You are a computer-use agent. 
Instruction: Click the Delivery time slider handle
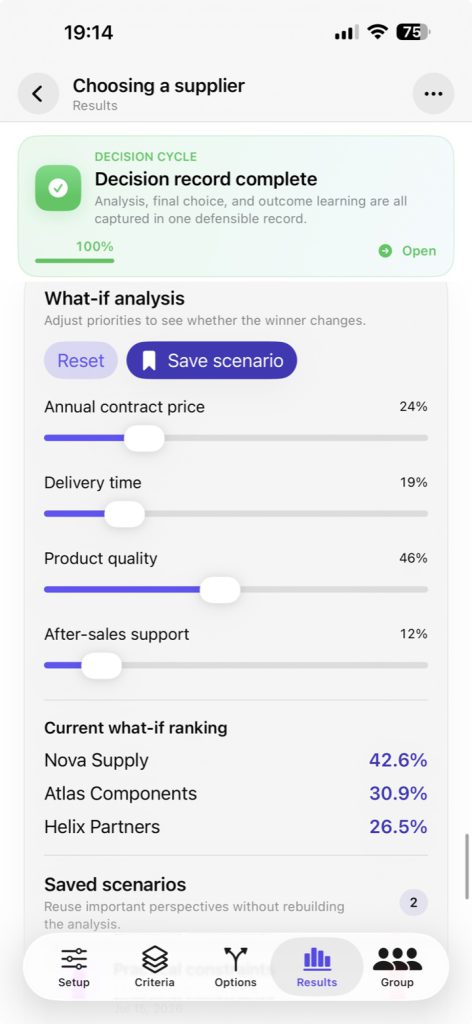[x=125, y=514]
